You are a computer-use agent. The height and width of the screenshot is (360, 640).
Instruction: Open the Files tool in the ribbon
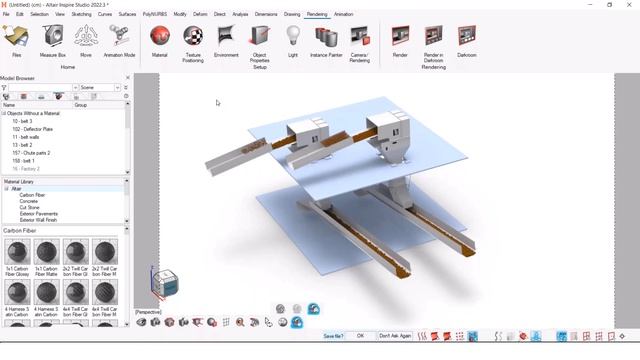[16, 40]
